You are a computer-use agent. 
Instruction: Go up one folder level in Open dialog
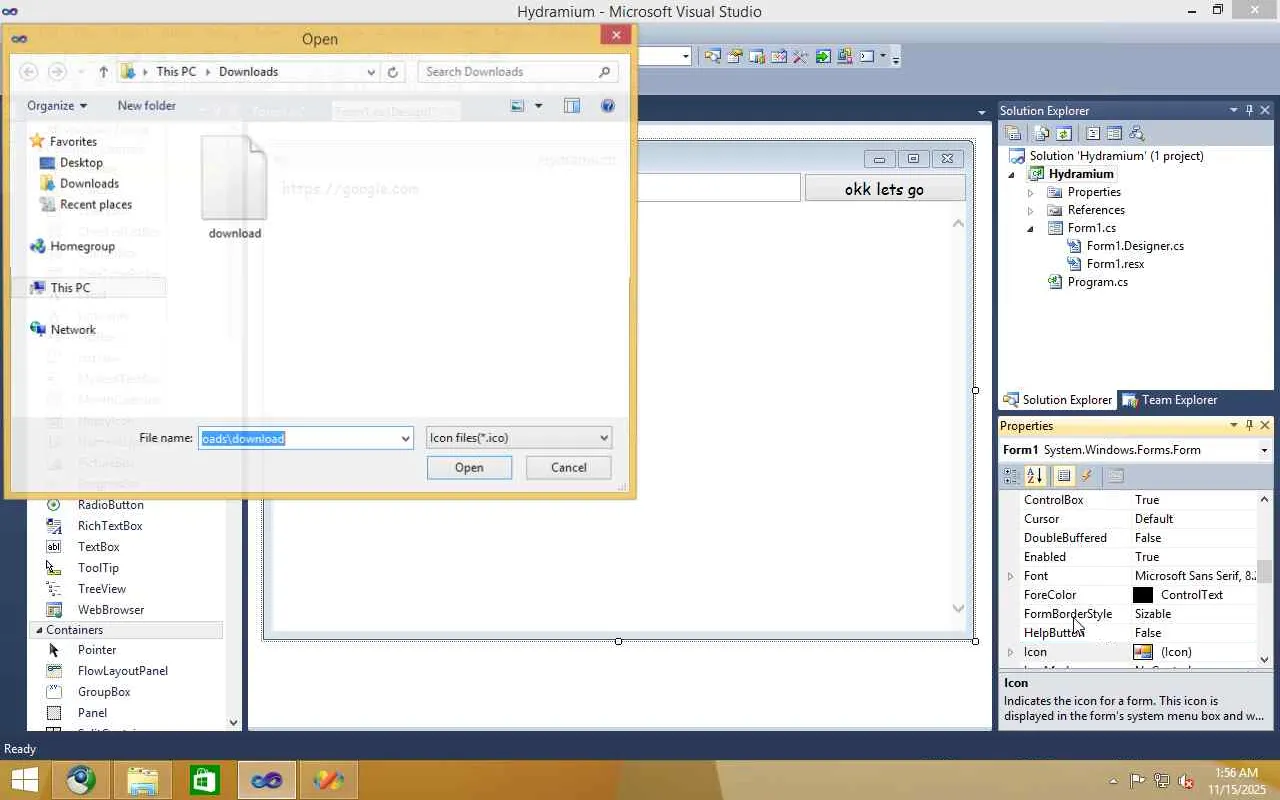[103, 72]
